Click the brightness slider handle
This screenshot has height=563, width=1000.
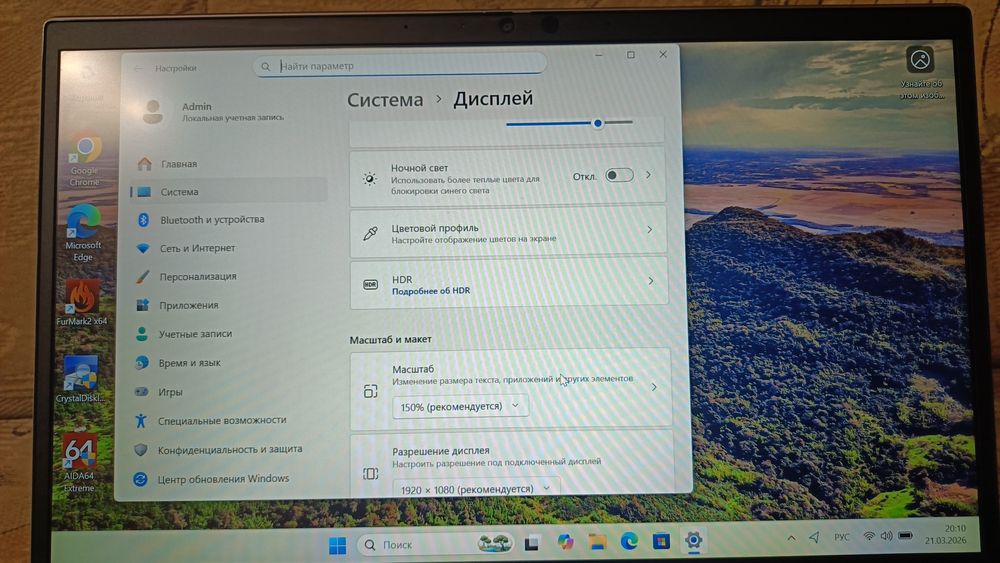pyautogui.click(x=598, y=123)
